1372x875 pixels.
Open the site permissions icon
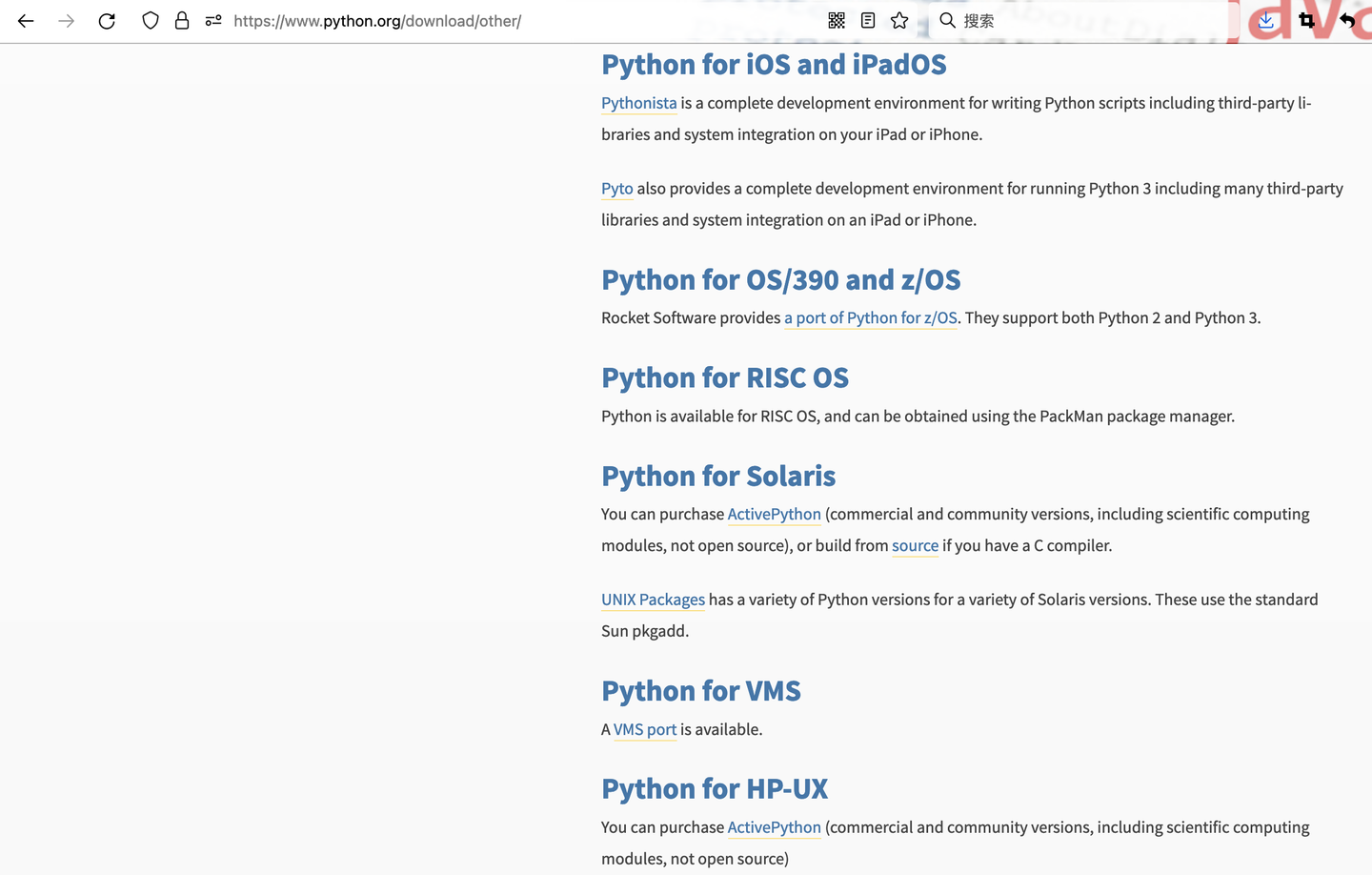click(213, 21)
